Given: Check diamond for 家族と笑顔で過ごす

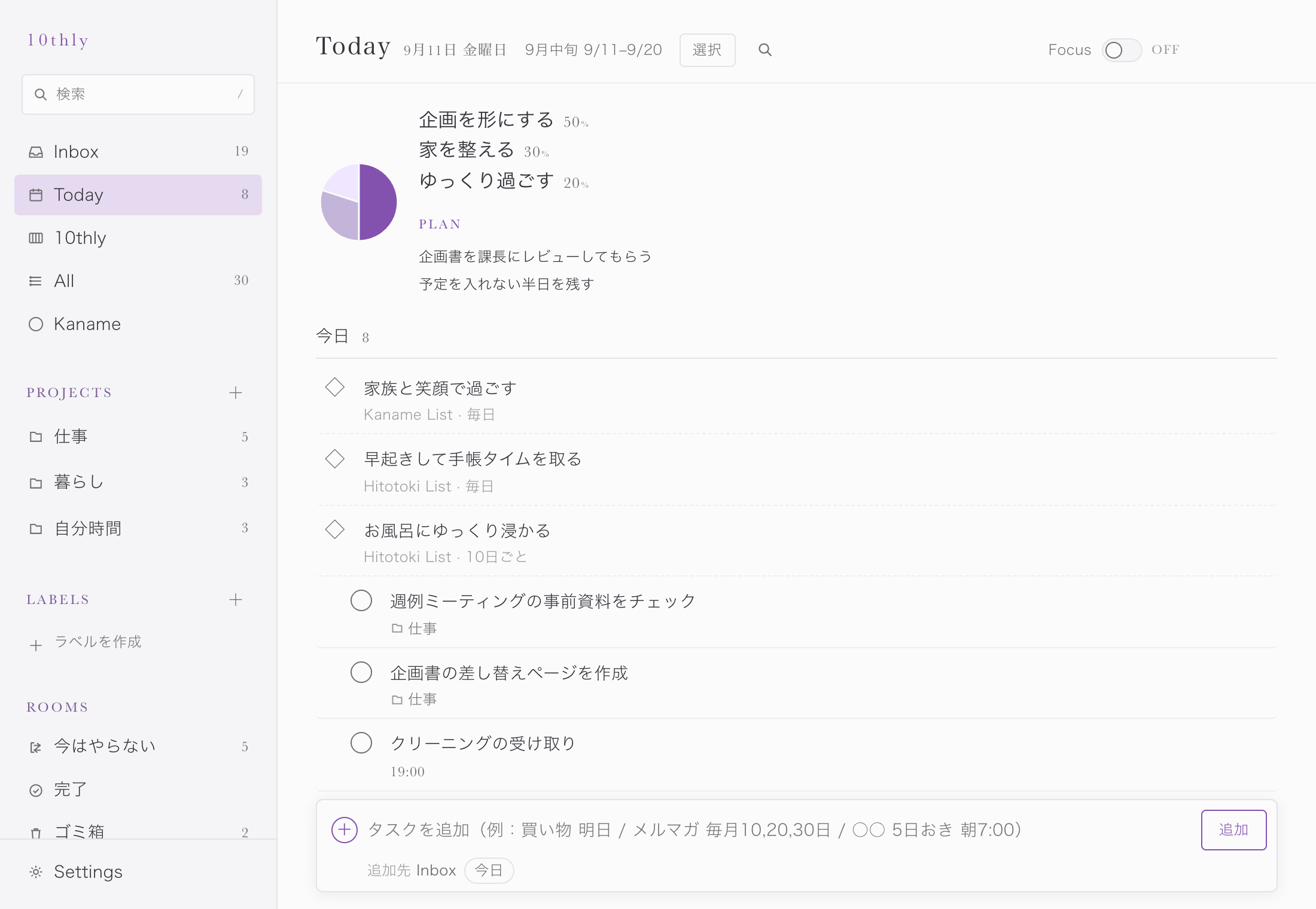Looking at the screenshot, I should [x=335, y=388].
